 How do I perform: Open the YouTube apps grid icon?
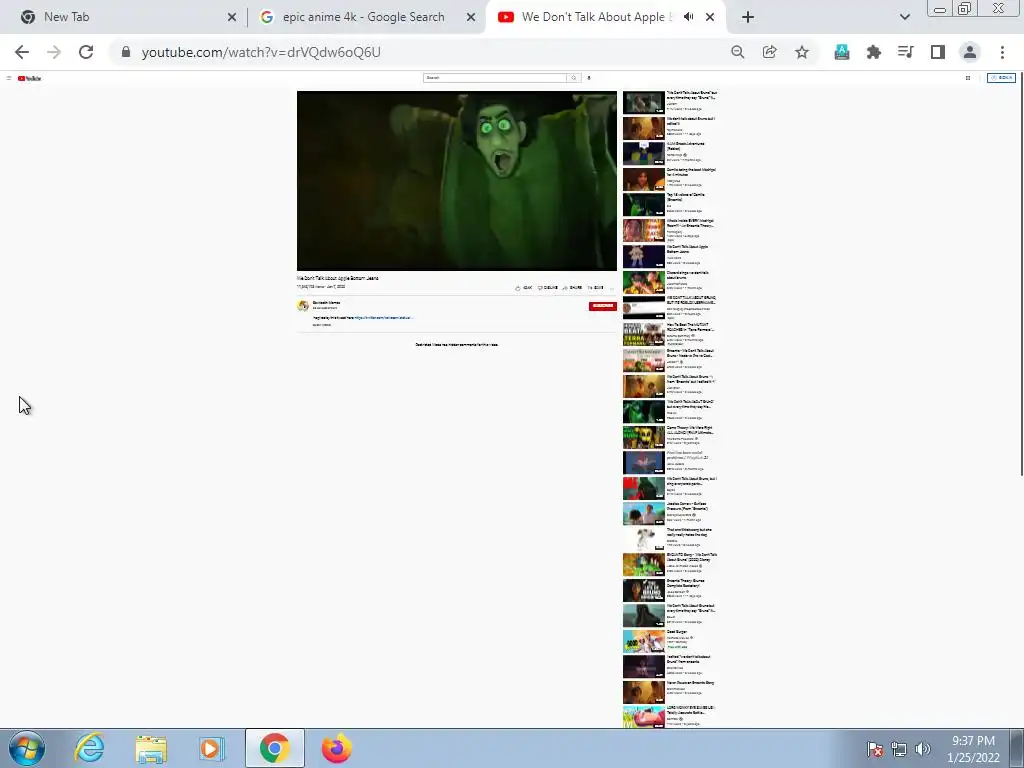click(x=968, y=78)
